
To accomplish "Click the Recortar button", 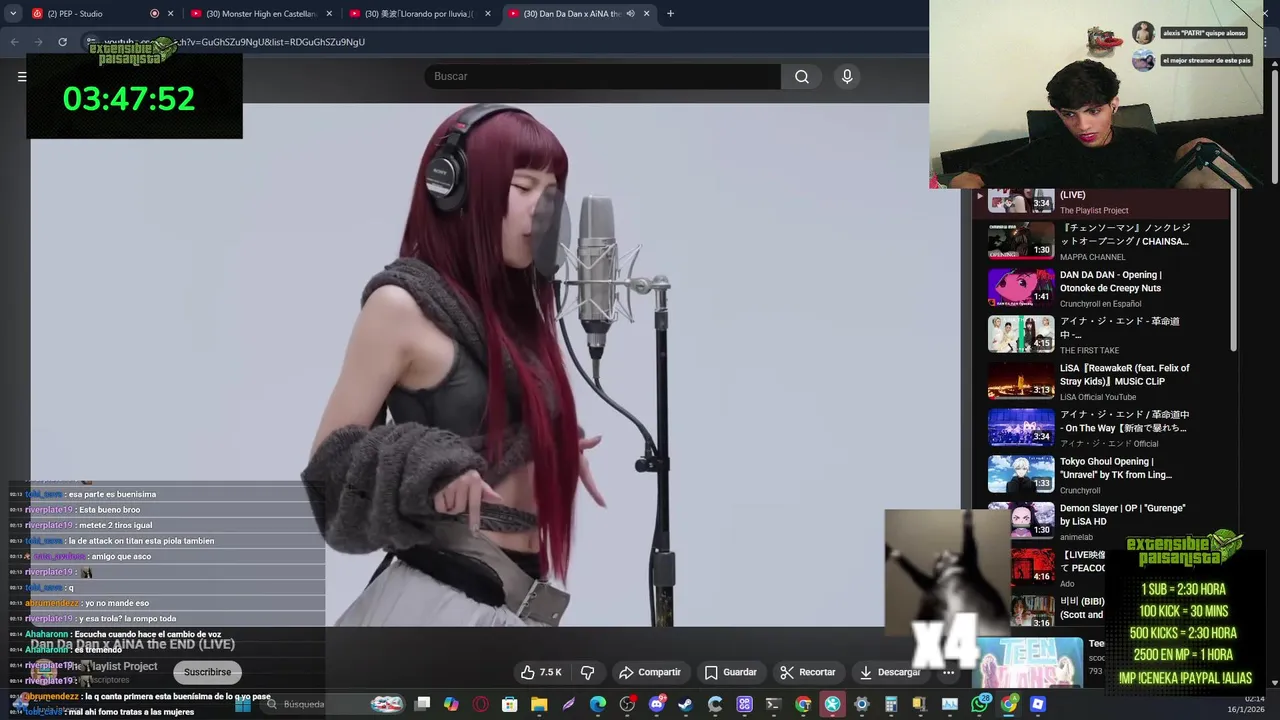I will [808, 672].
